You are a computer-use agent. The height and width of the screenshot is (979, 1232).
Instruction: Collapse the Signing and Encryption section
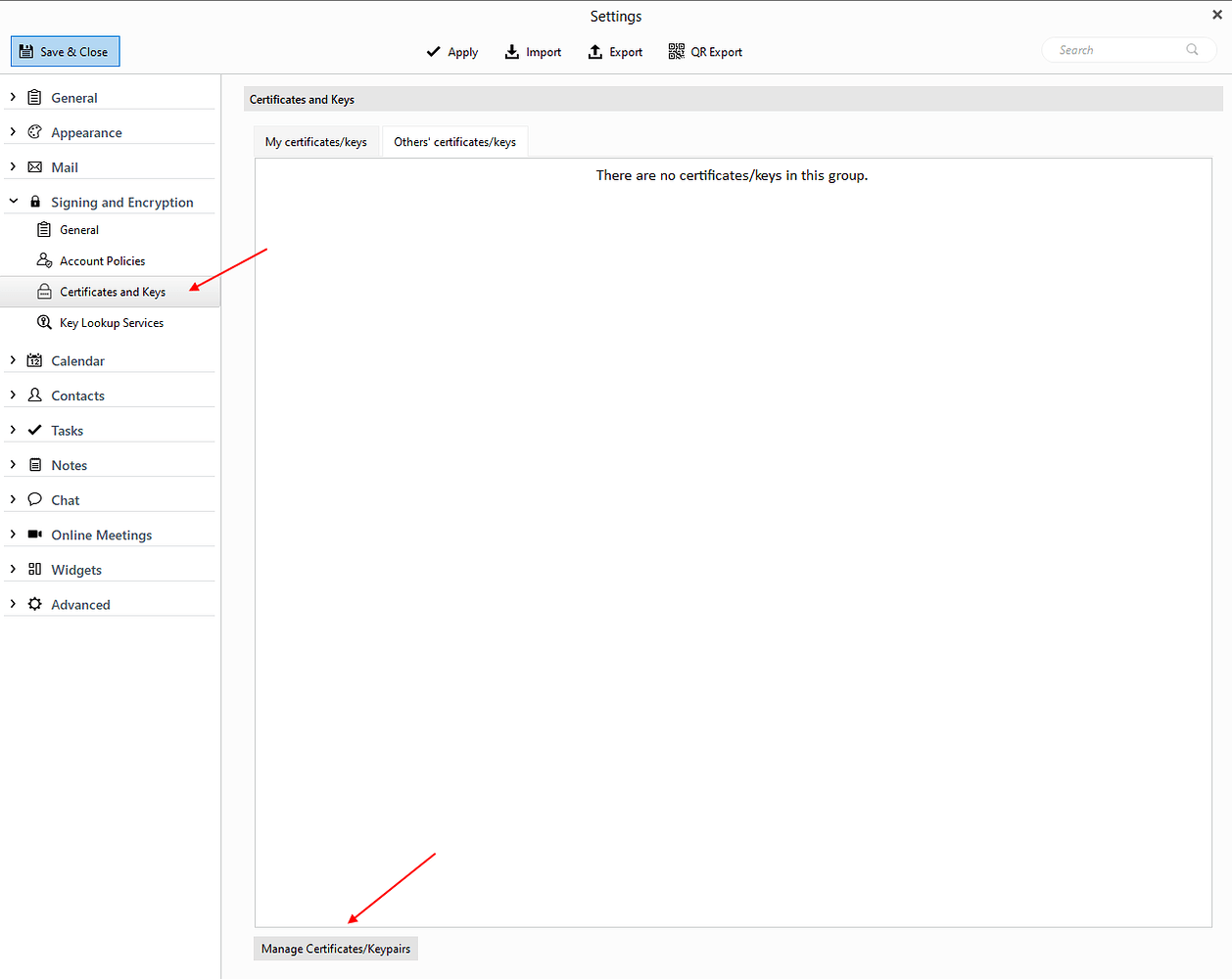[13, 202]
